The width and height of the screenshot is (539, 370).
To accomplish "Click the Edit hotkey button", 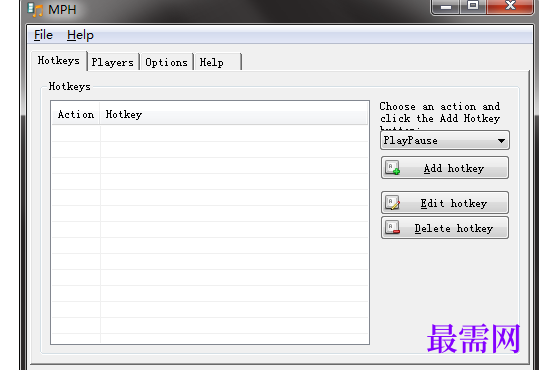I will click(x=445, y=203).
